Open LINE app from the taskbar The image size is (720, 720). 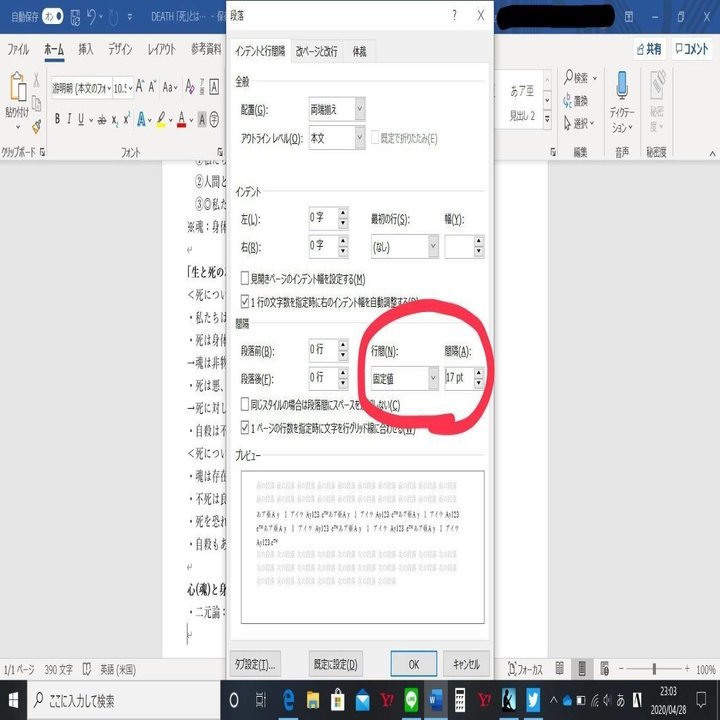tap(411, 700)
